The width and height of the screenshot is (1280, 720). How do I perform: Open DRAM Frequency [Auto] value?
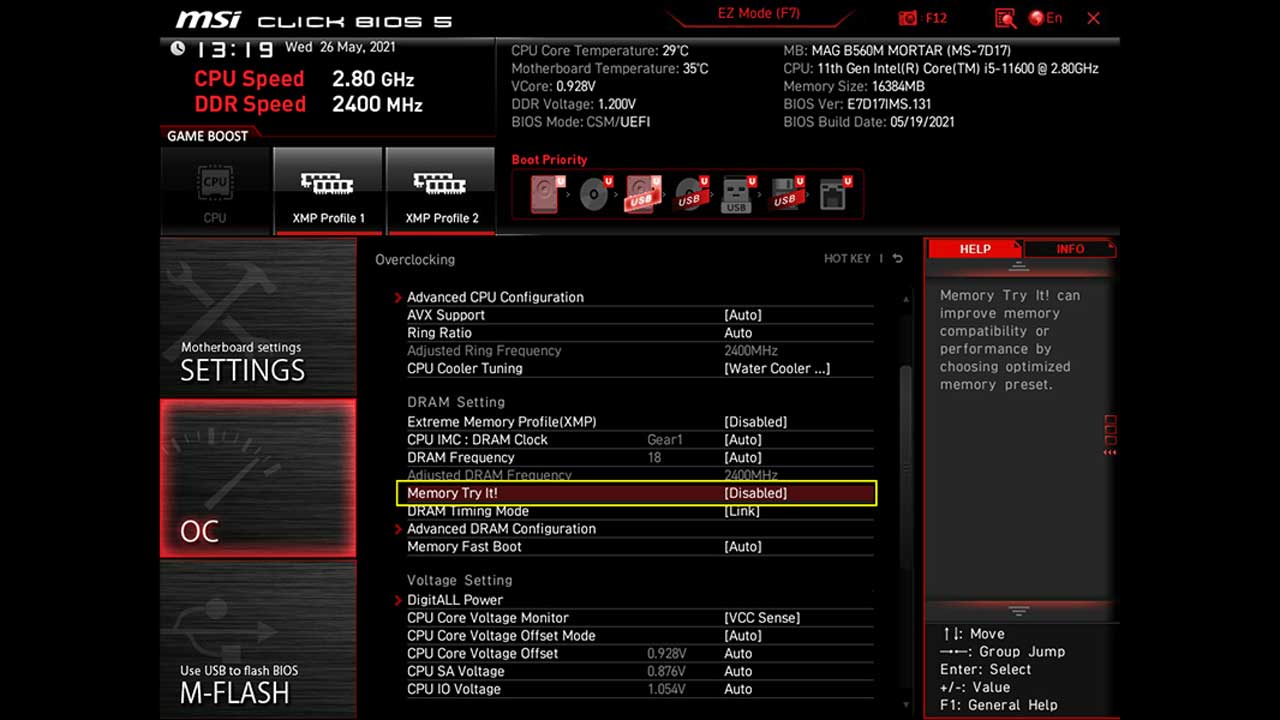(x=743, y=458)
